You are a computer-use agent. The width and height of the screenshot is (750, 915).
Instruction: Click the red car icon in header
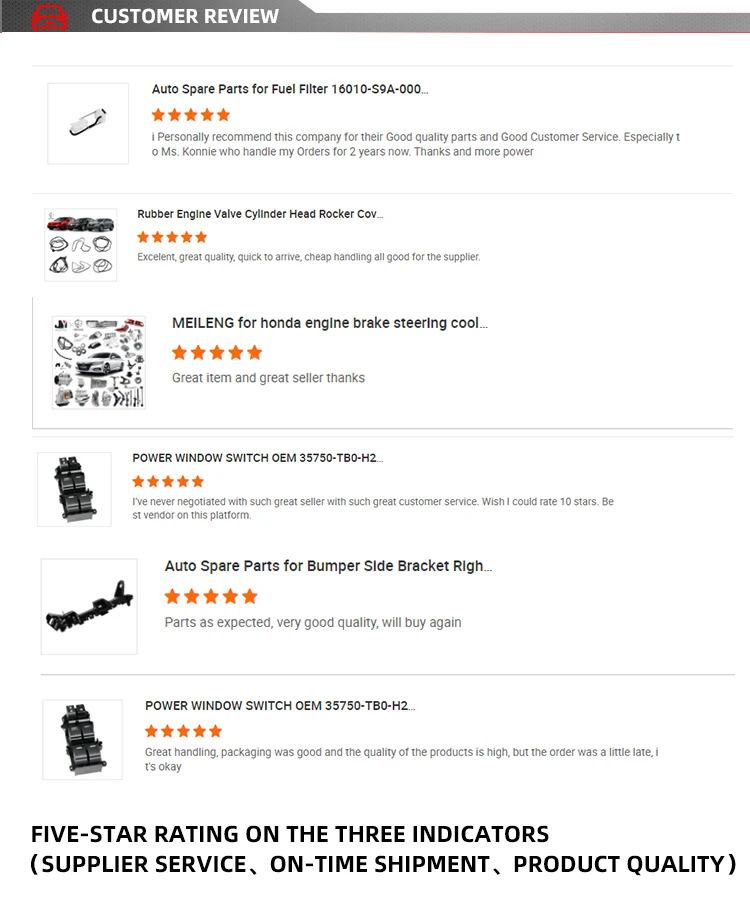point(49,17)
